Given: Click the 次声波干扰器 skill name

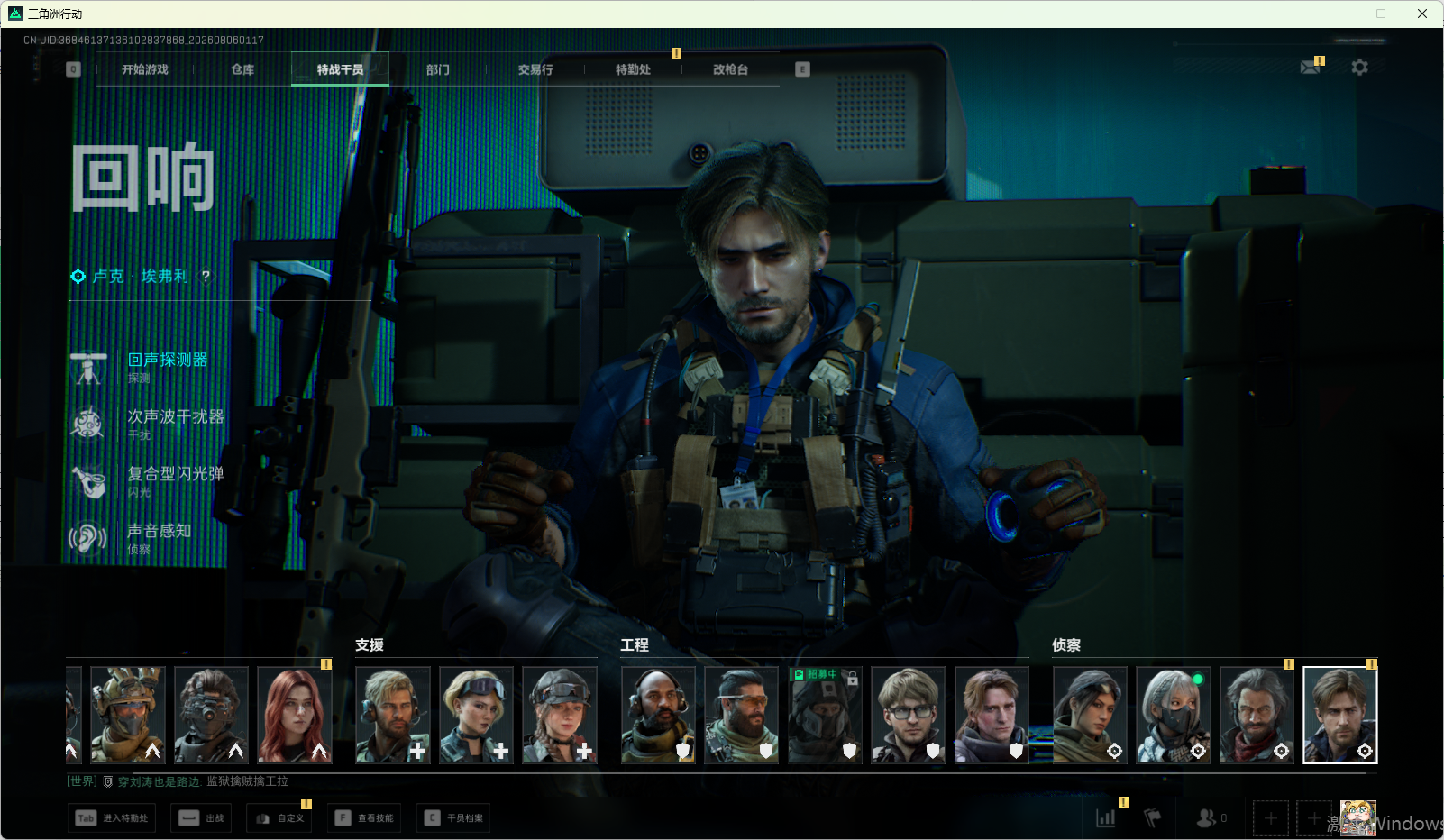Looking at the screenshot, I should point(176,416).
